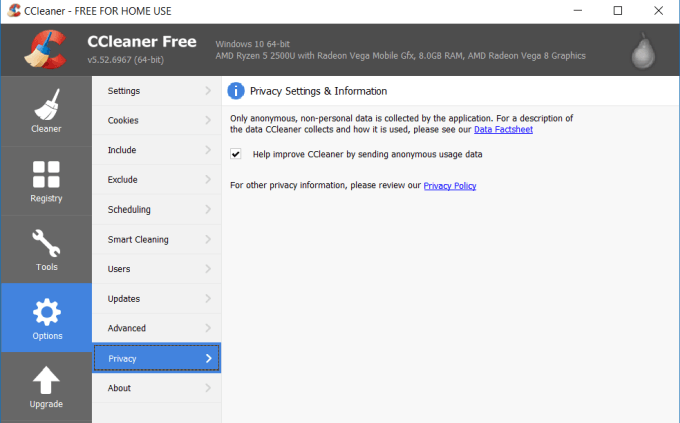
Task: Click the CCleaner title bar app icon
Action: [x=14, y=10]
